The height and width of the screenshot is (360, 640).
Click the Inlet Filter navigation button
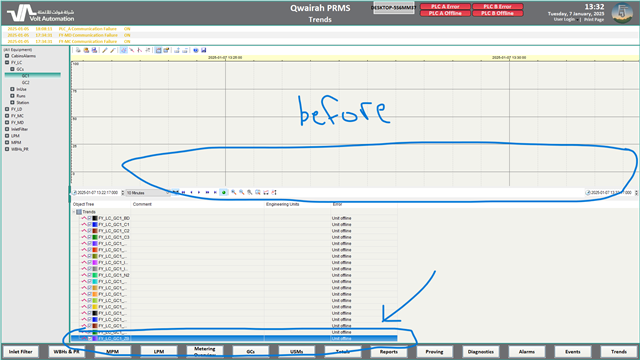click(20, 351)
